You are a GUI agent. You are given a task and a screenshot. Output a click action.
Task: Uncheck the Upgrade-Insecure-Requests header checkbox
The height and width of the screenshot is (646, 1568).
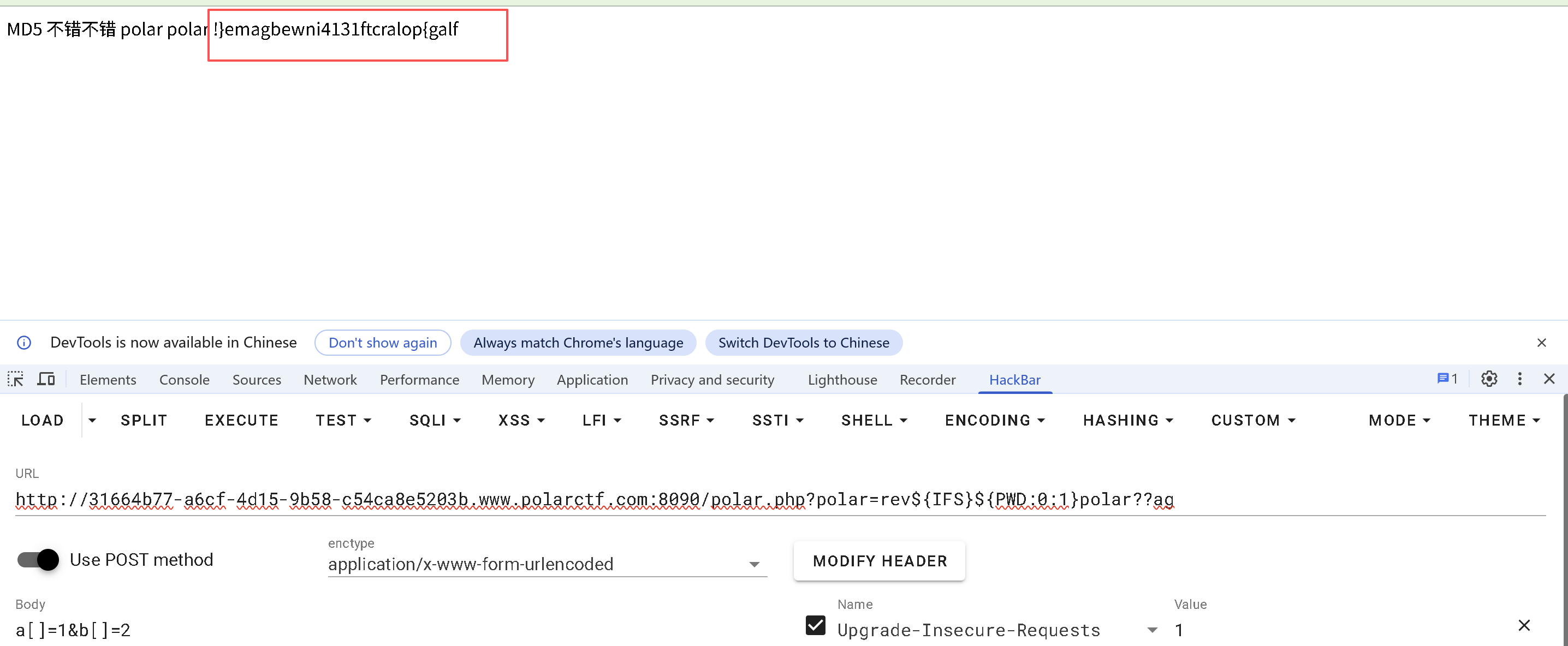point(815,625)
